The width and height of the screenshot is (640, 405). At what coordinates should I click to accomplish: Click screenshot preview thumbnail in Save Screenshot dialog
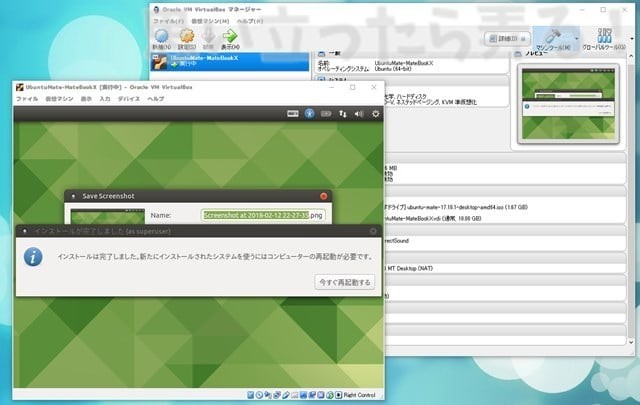(x=108, y=216)
